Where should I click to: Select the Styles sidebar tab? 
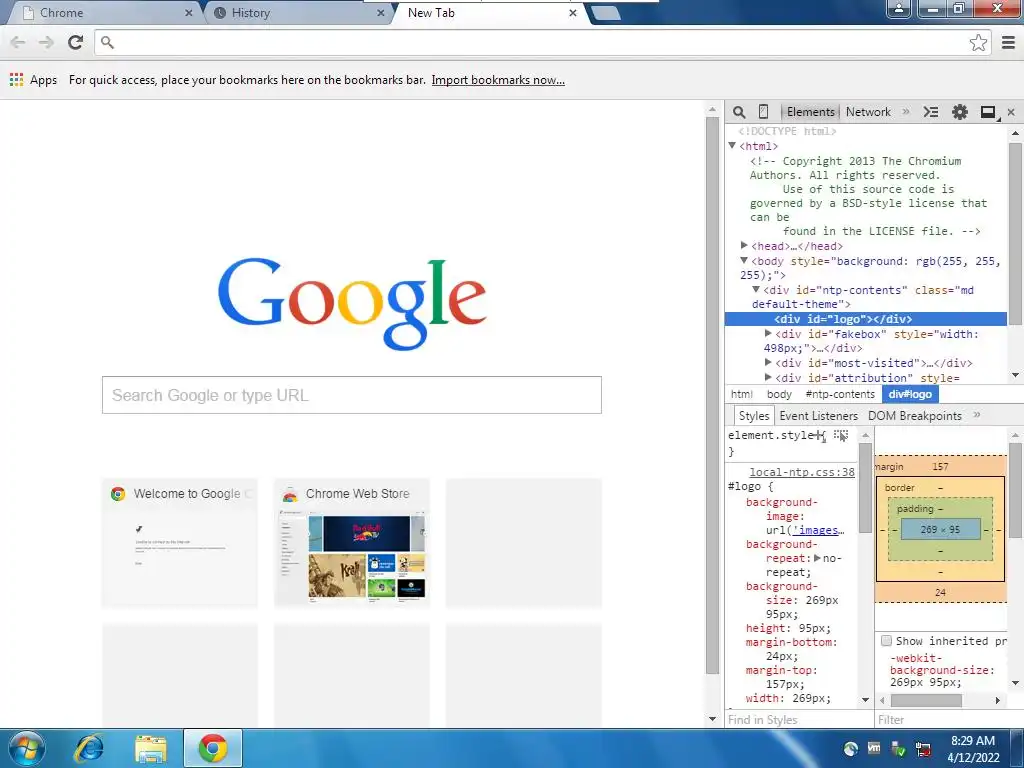click(754, 415)
